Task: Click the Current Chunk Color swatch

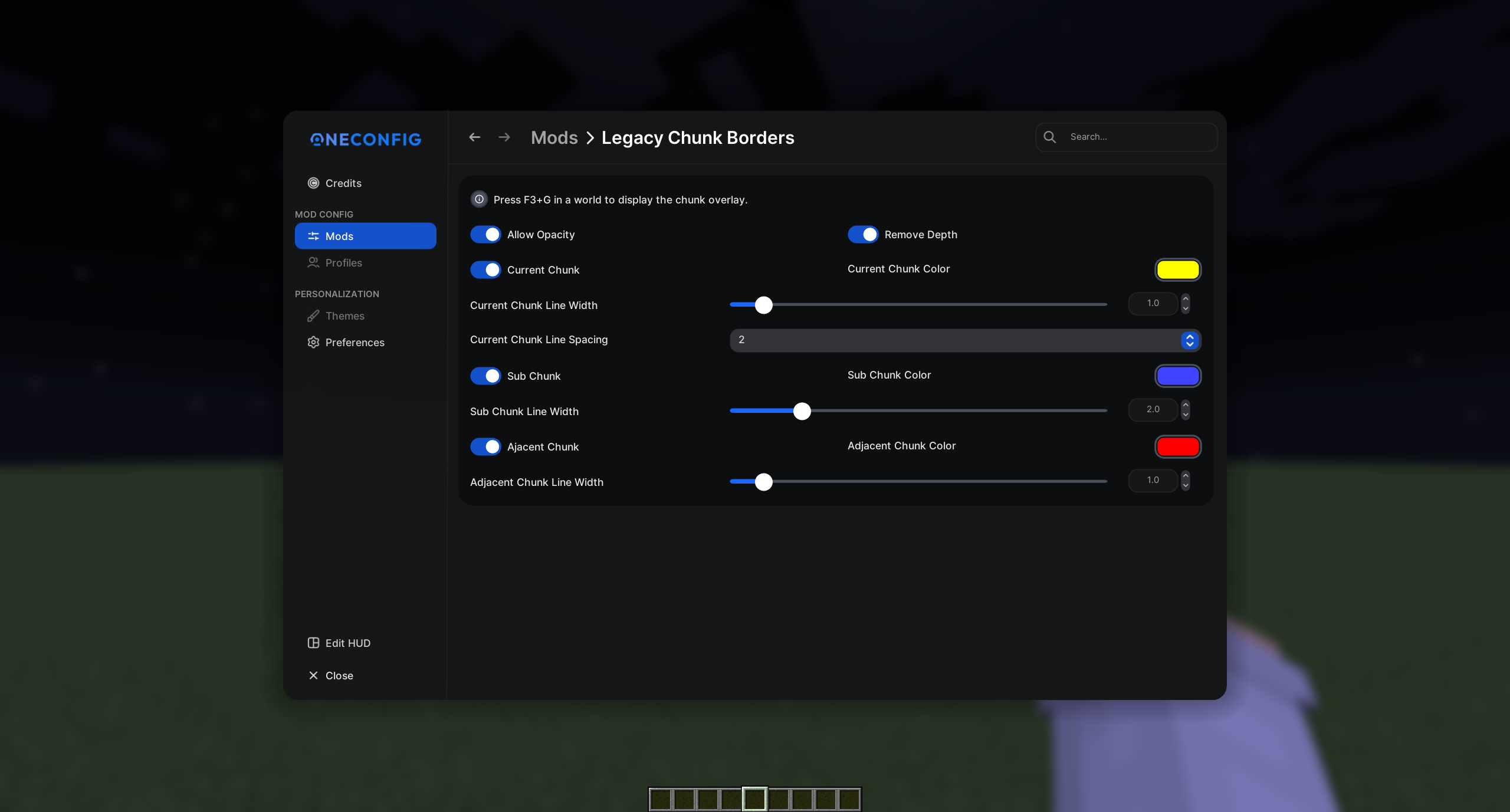Action: coord(1178,269)
